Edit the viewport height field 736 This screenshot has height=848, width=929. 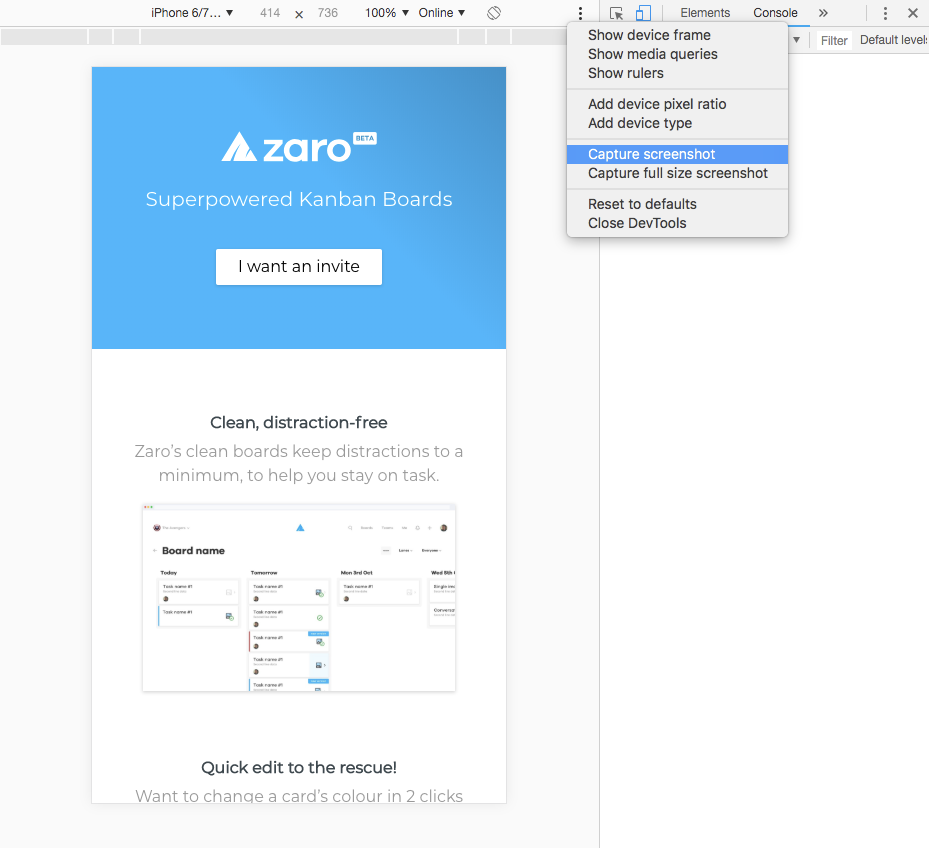[327, 12]
